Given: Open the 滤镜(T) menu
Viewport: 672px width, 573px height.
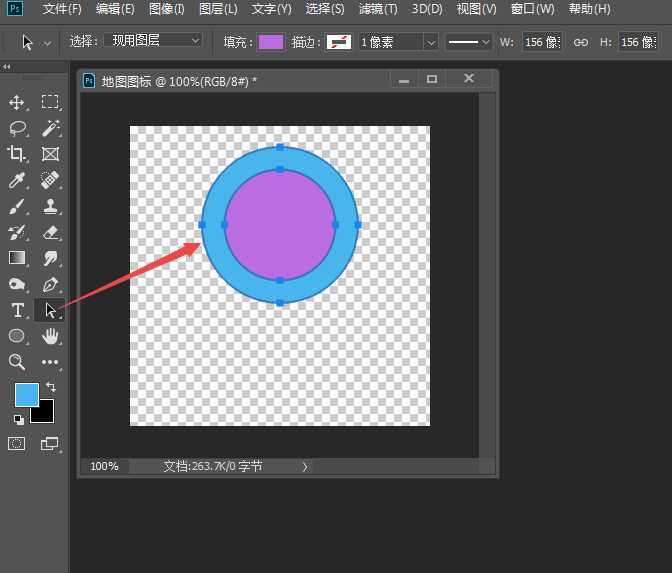Looking at the screenshot, I should pos(377,9).
